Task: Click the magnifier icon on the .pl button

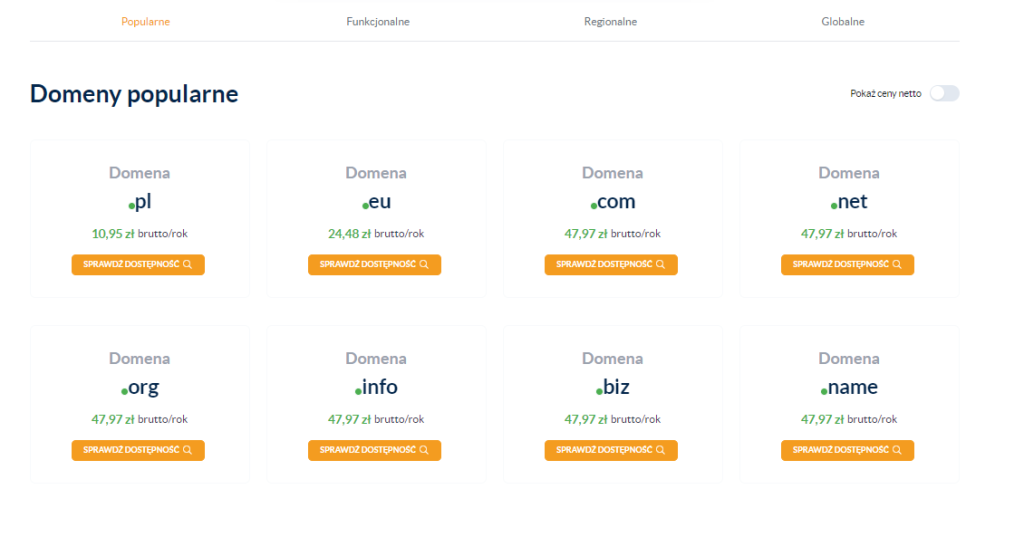Action: click(187, 265)
